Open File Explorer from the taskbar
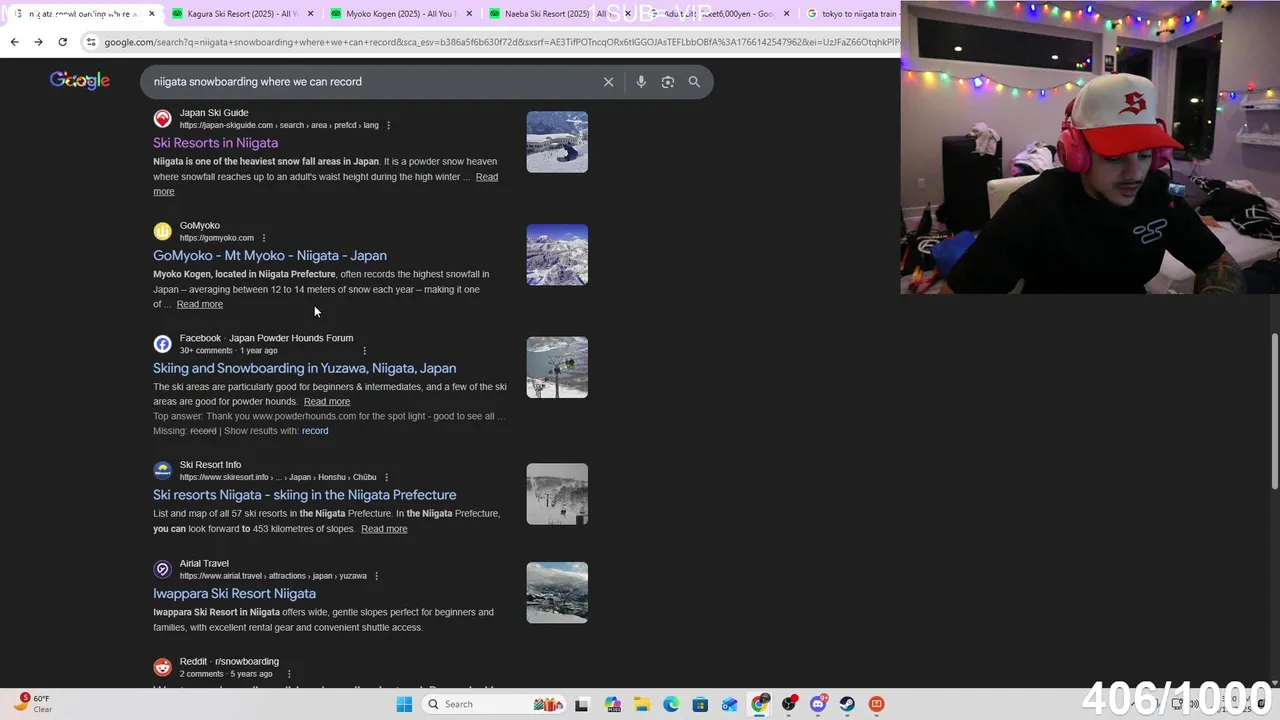This screenshot has width=1280, height=720. pyautogui.click(x=642, y=704)
